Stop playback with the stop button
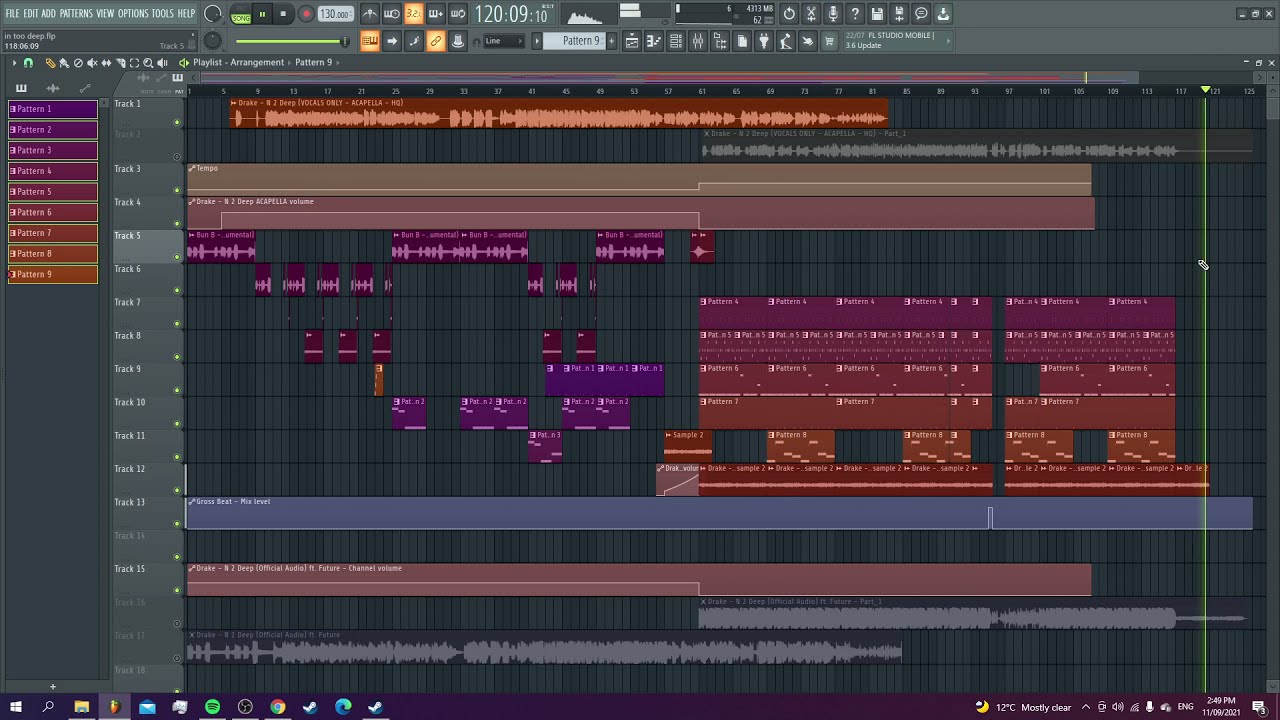This screenshot has height=720, width=1280. [283, 15]
